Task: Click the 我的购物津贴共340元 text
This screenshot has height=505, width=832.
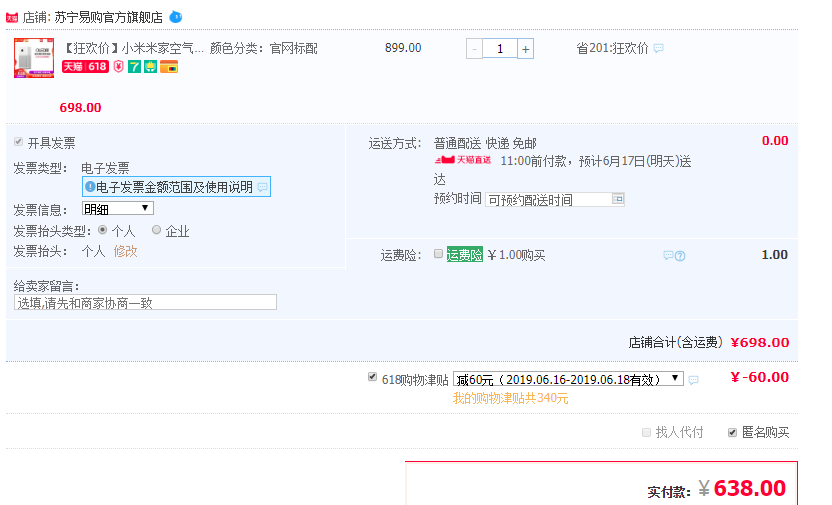Action: click(x=510, y=398)
